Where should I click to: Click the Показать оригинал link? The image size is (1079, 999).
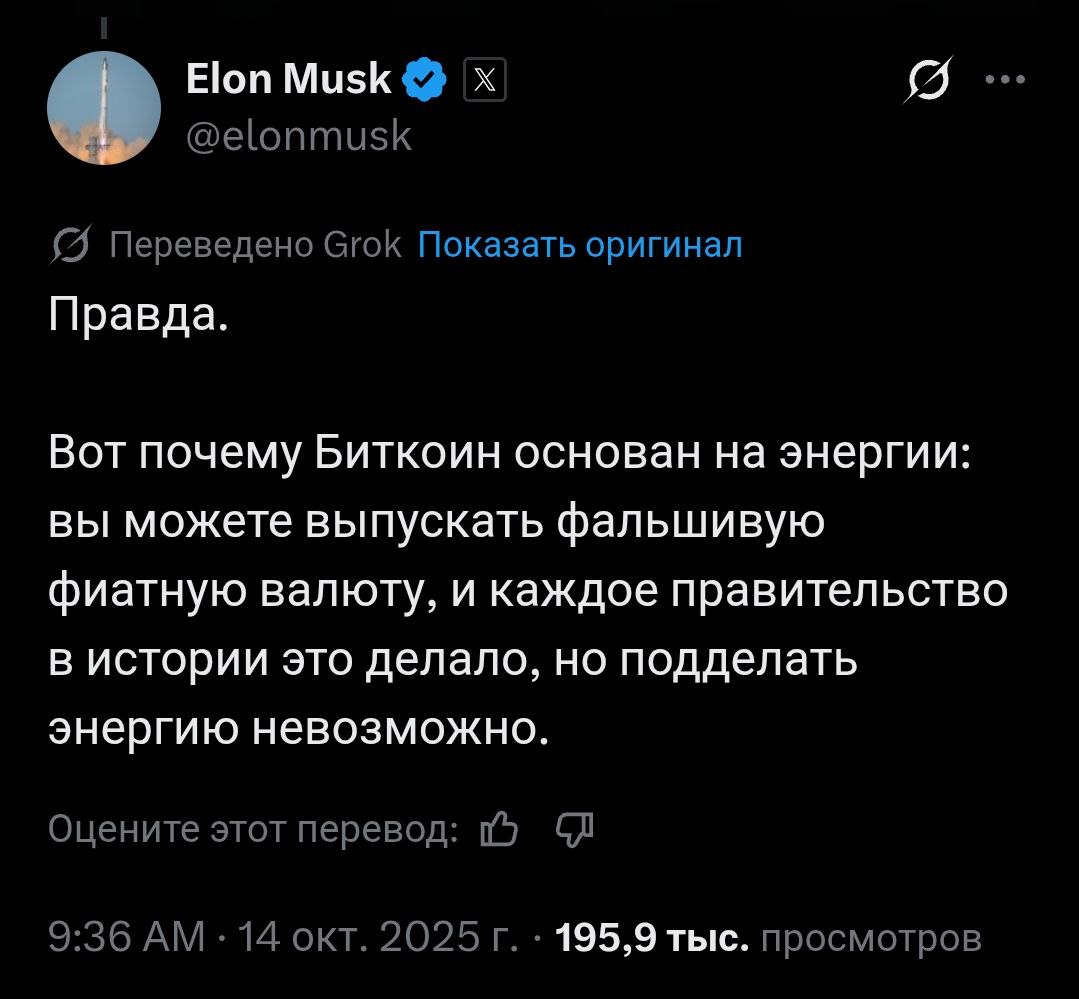(x=579, y=244)
